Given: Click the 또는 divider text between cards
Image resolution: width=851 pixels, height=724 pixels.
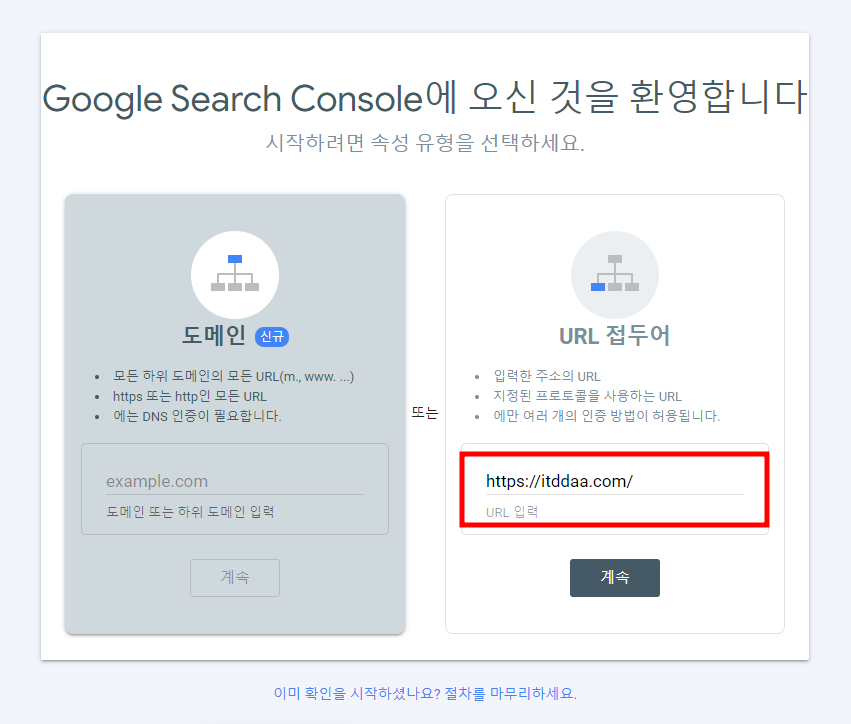Looking at the screenshot, I should [425, 412].
